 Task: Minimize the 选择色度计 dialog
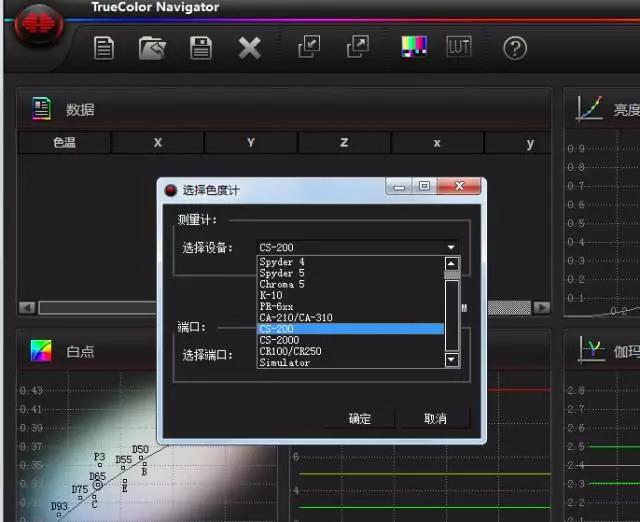pyautogui.click(x=399, y=187)
